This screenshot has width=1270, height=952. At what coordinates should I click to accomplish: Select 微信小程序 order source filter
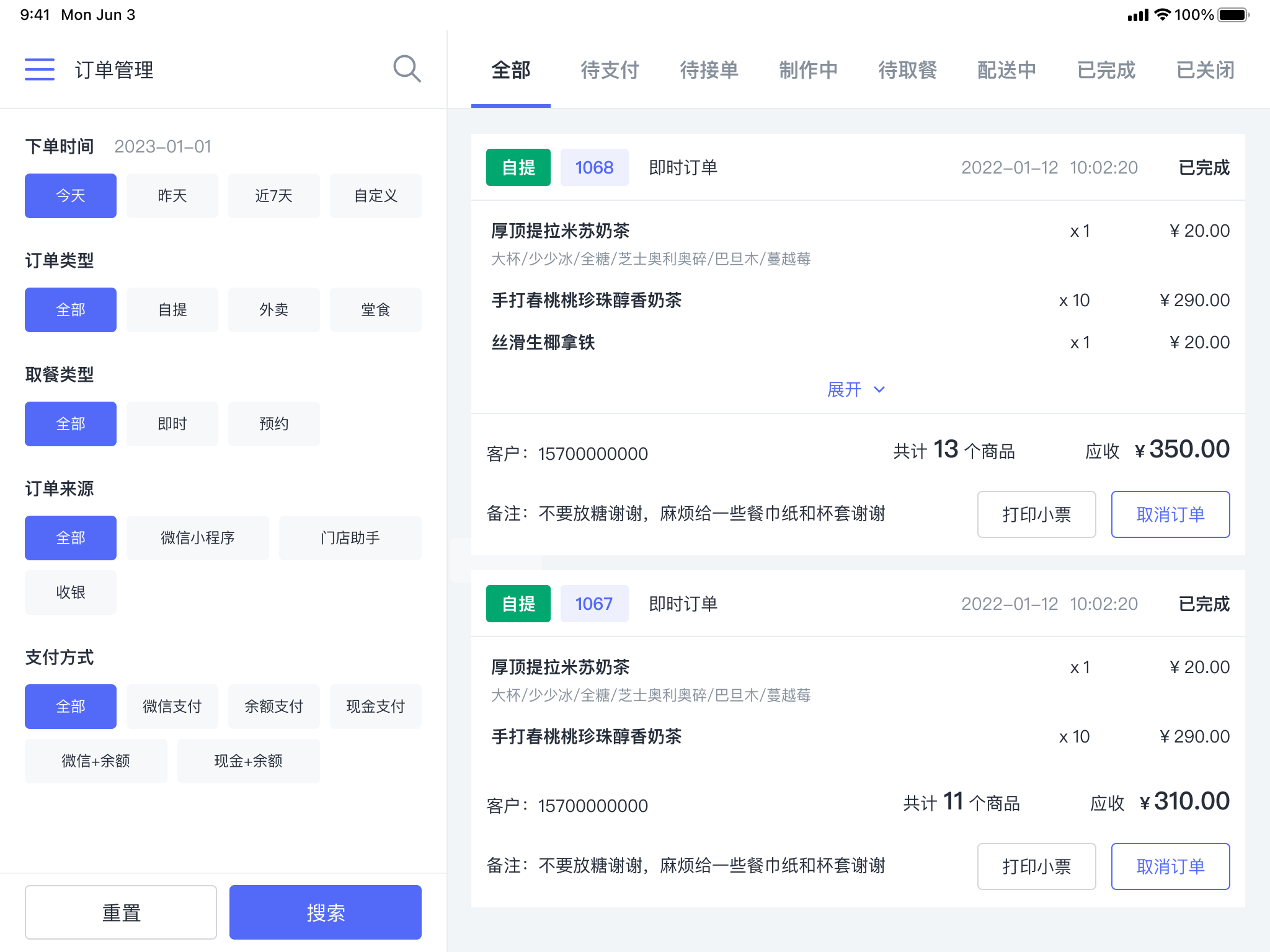click(x=198, y=538)
